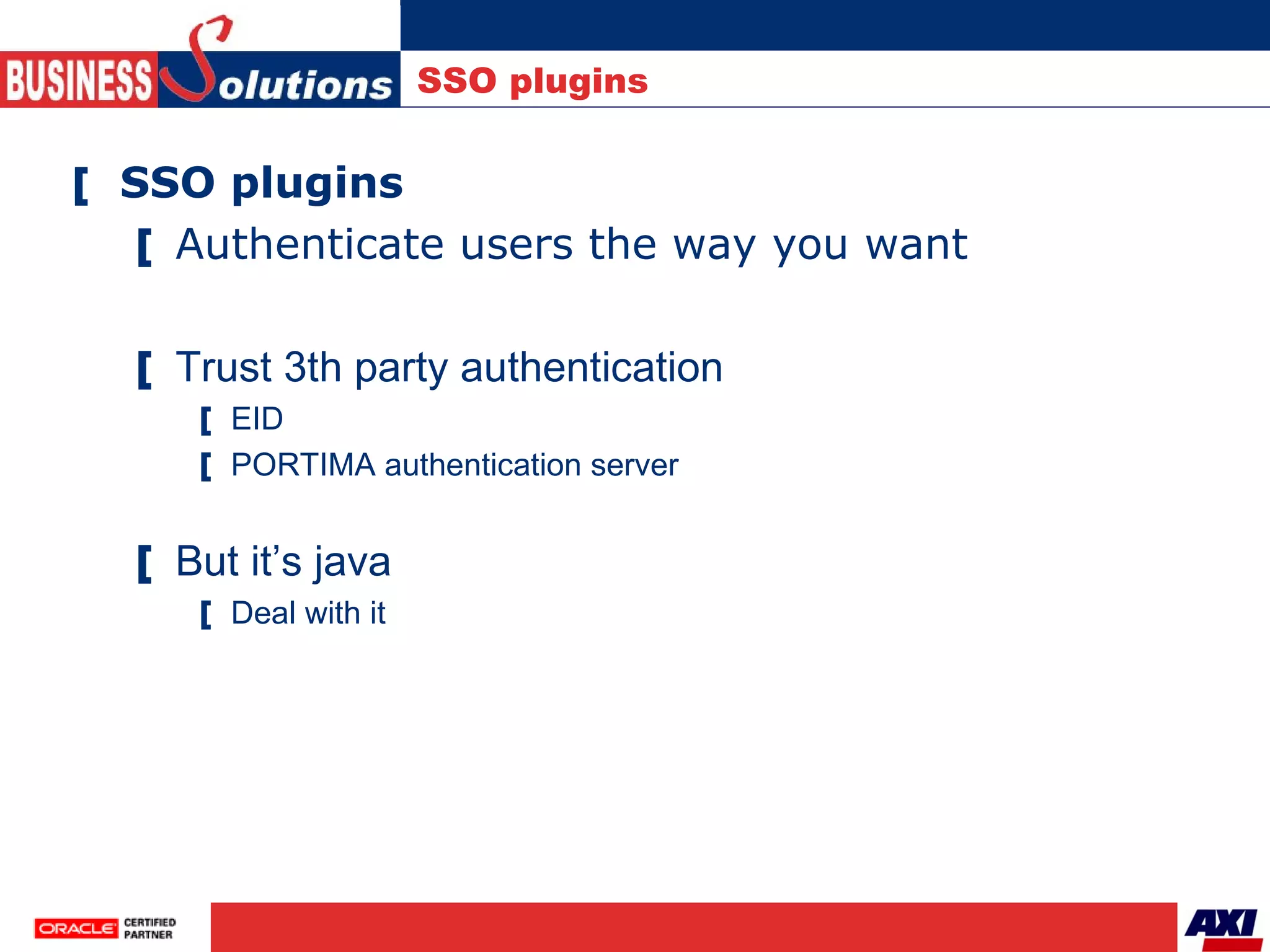Select the 'Deal with it' sub-bullet
This screenshot has height=952, width=1270.
pyautogui.click(x=308, y=613)
